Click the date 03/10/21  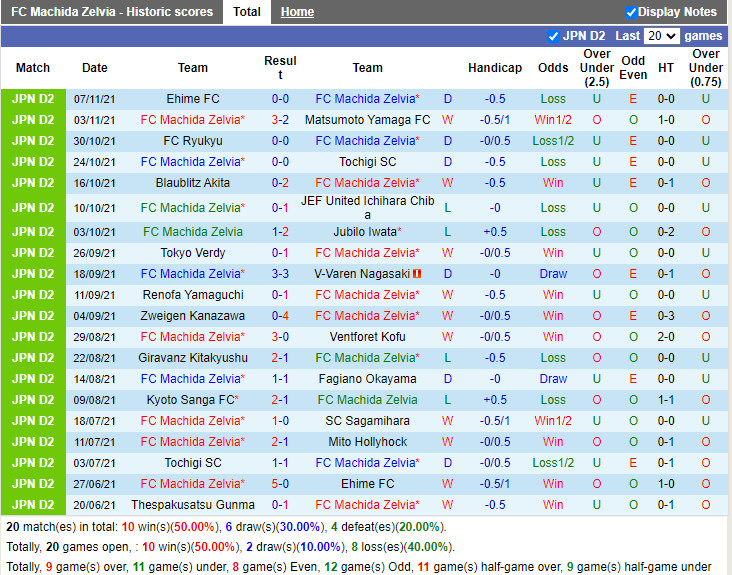click(94, 232)
